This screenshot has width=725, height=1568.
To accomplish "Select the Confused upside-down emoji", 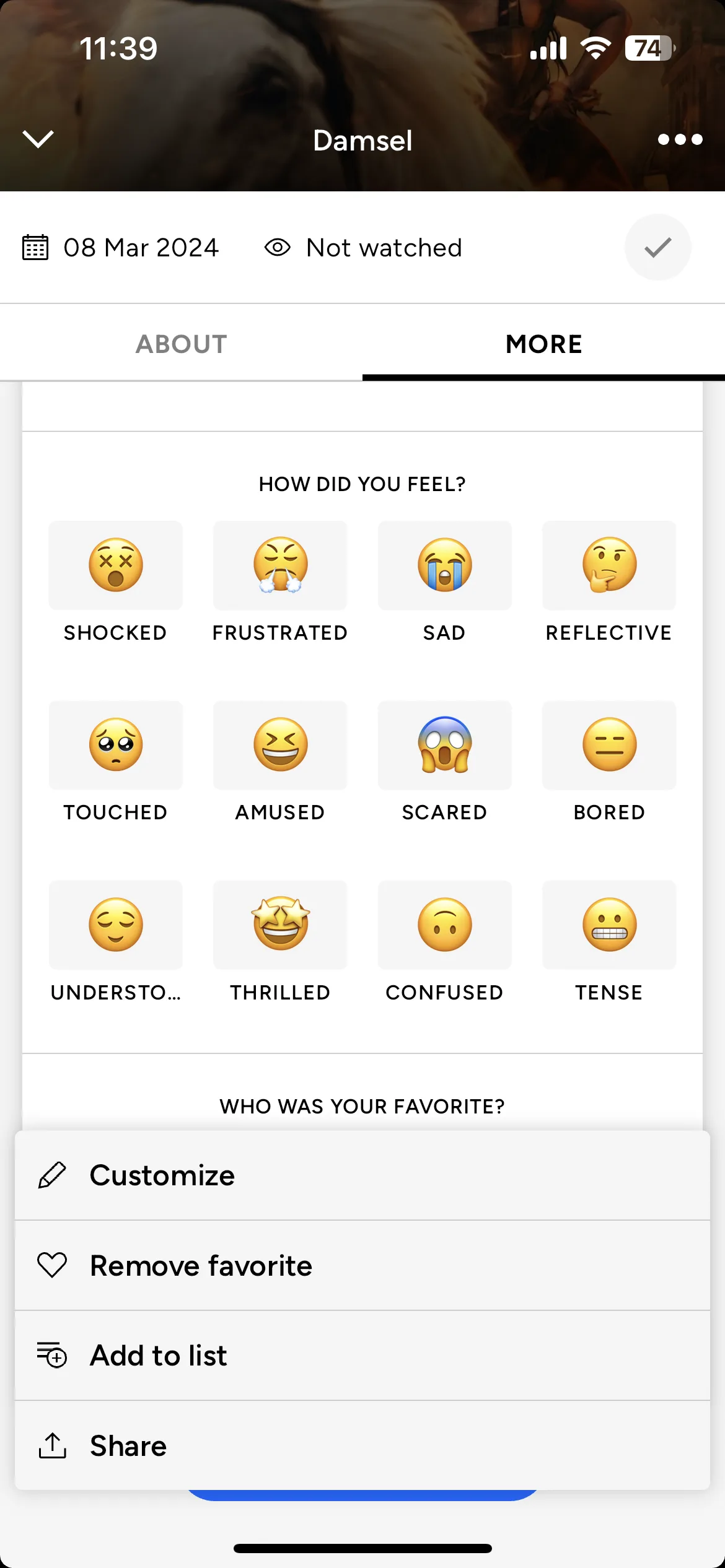I will tap(445, 925).
